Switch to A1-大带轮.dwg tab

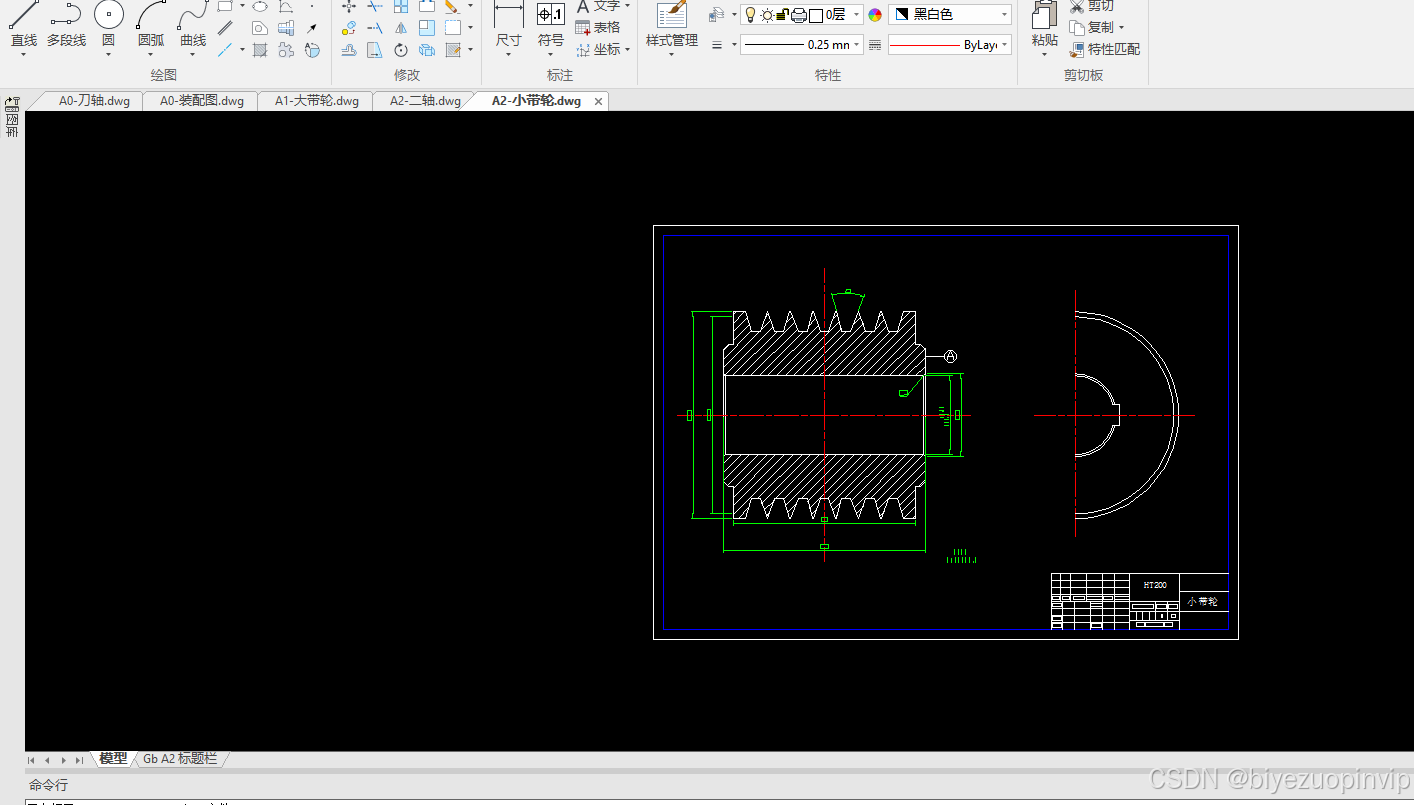[317, 101]
